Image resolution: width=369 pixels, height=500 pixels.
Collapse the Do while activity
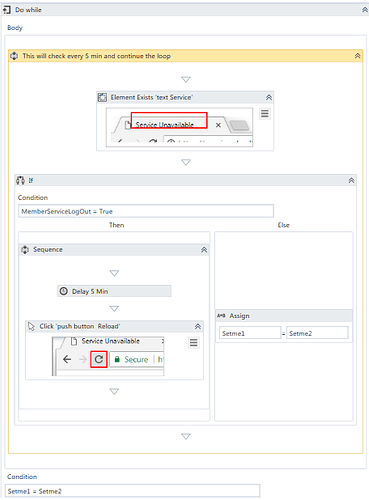point(365,10)
